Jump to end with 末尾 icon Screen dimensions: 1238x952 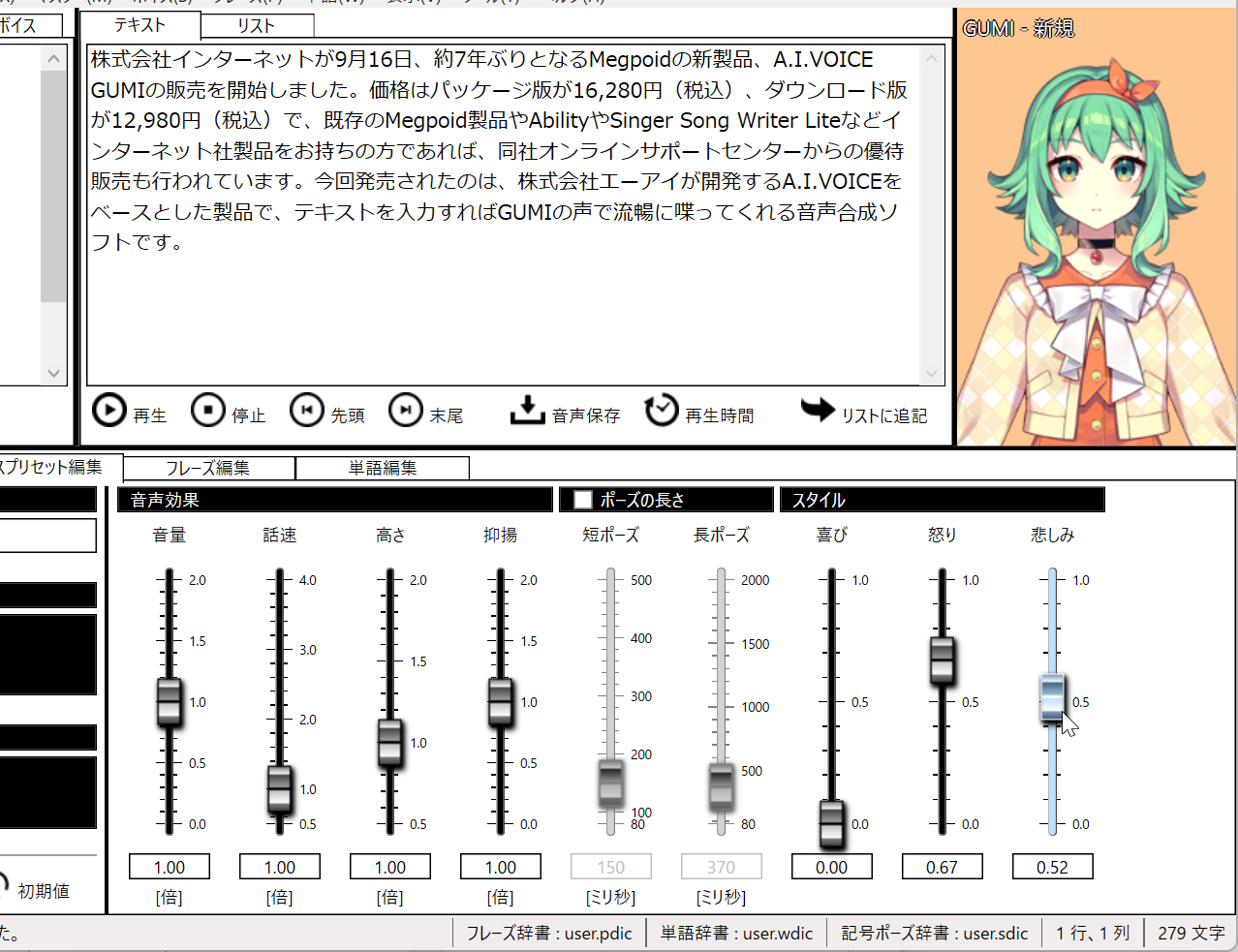pos(406,411)
